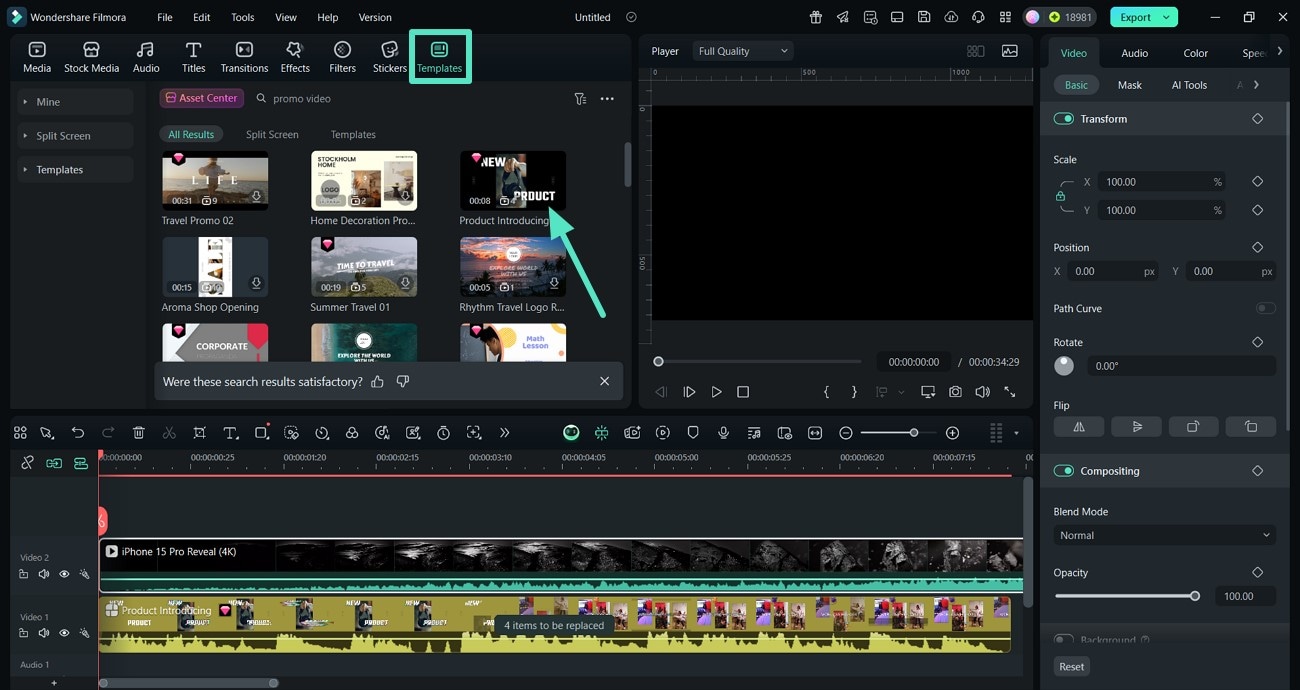Zoom in timeline with plus button

[952, 433]
